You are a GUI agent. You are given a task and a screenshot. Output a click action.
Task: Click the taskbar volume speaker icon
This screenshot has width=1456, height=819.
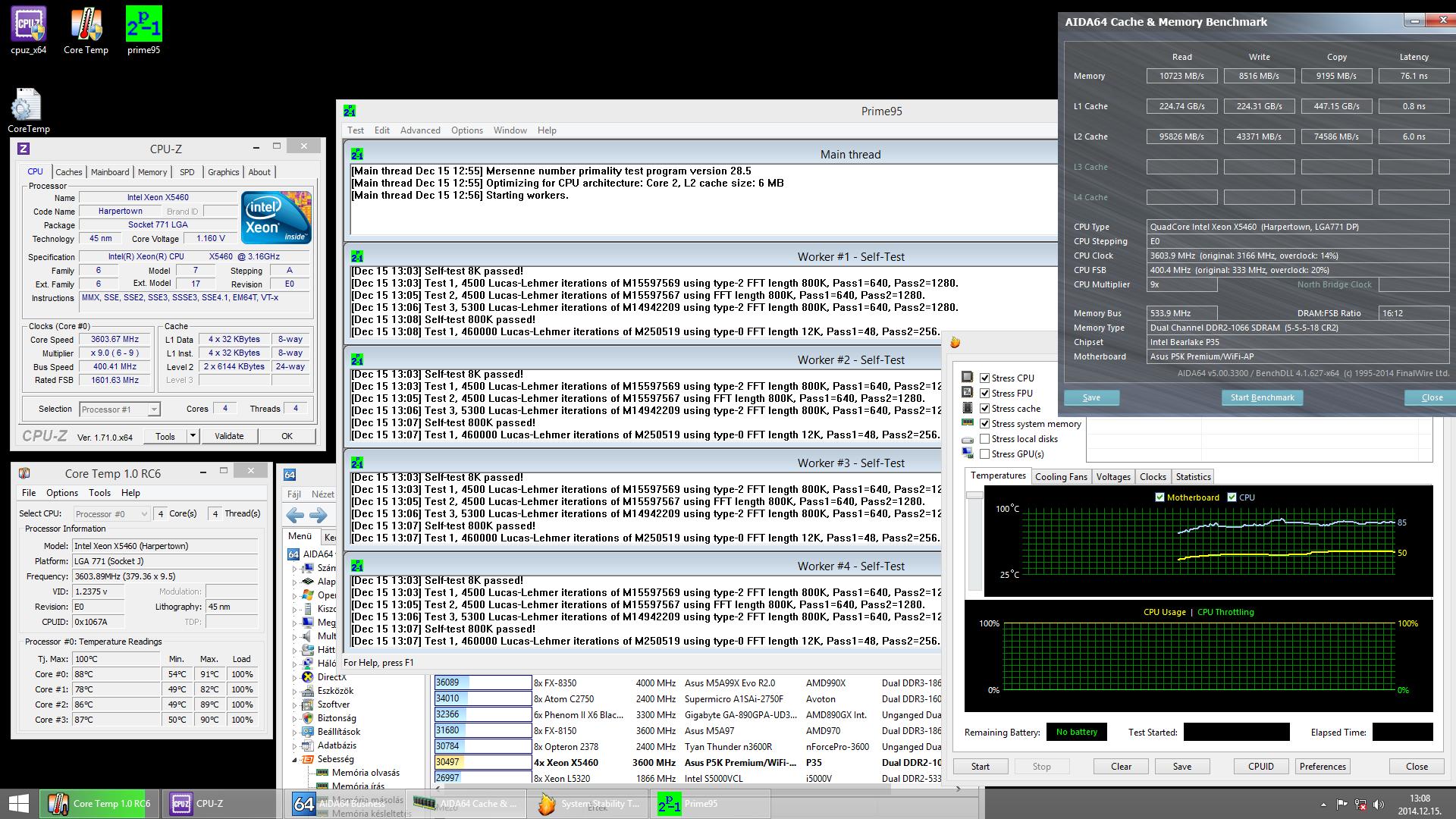tap(1378, 805)
